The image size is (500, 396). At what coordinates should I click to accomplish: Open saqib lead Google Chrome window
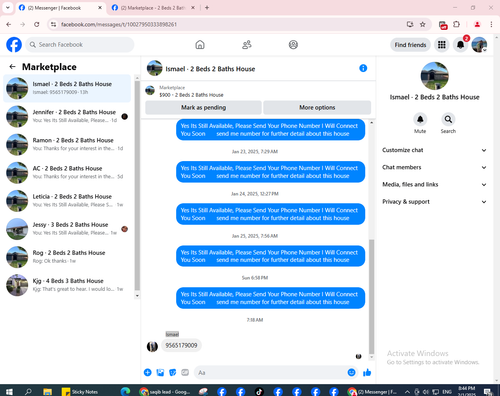click(x=165, y=392)
